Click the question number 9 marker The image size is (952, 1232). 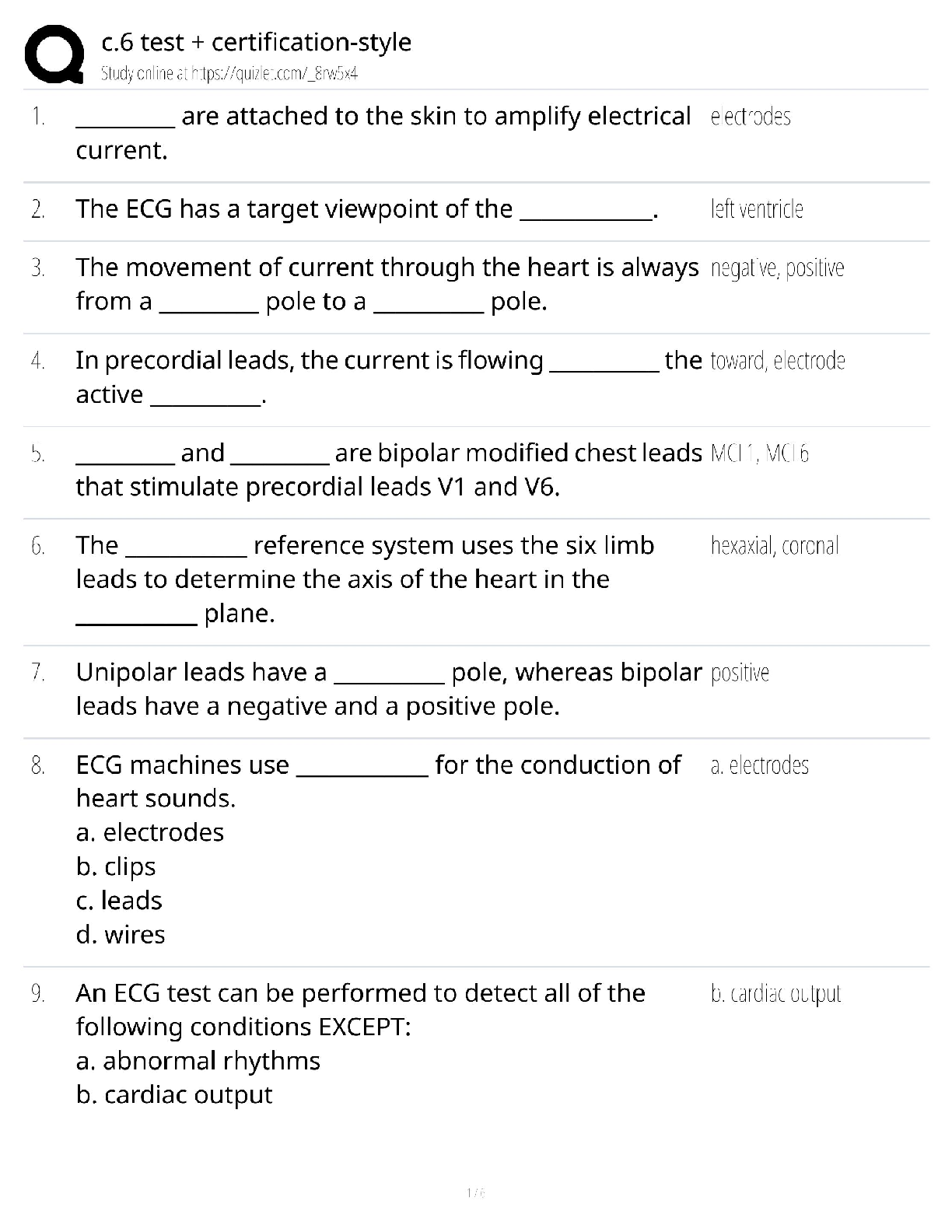pyautogui.click(x=38, y=993)
